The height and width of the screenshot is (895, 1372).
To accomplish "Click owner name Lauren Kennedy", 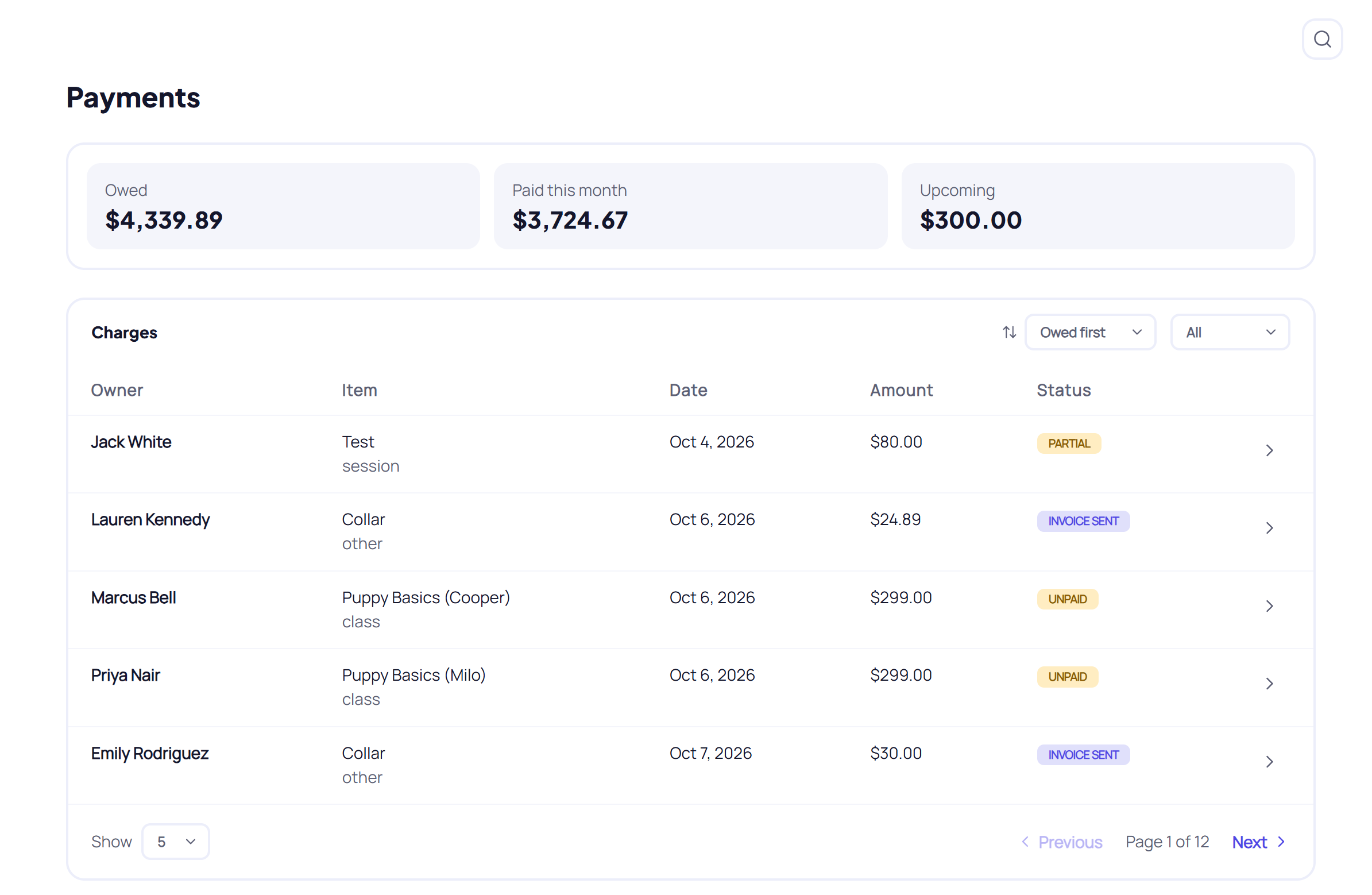I will pos(150,519).
